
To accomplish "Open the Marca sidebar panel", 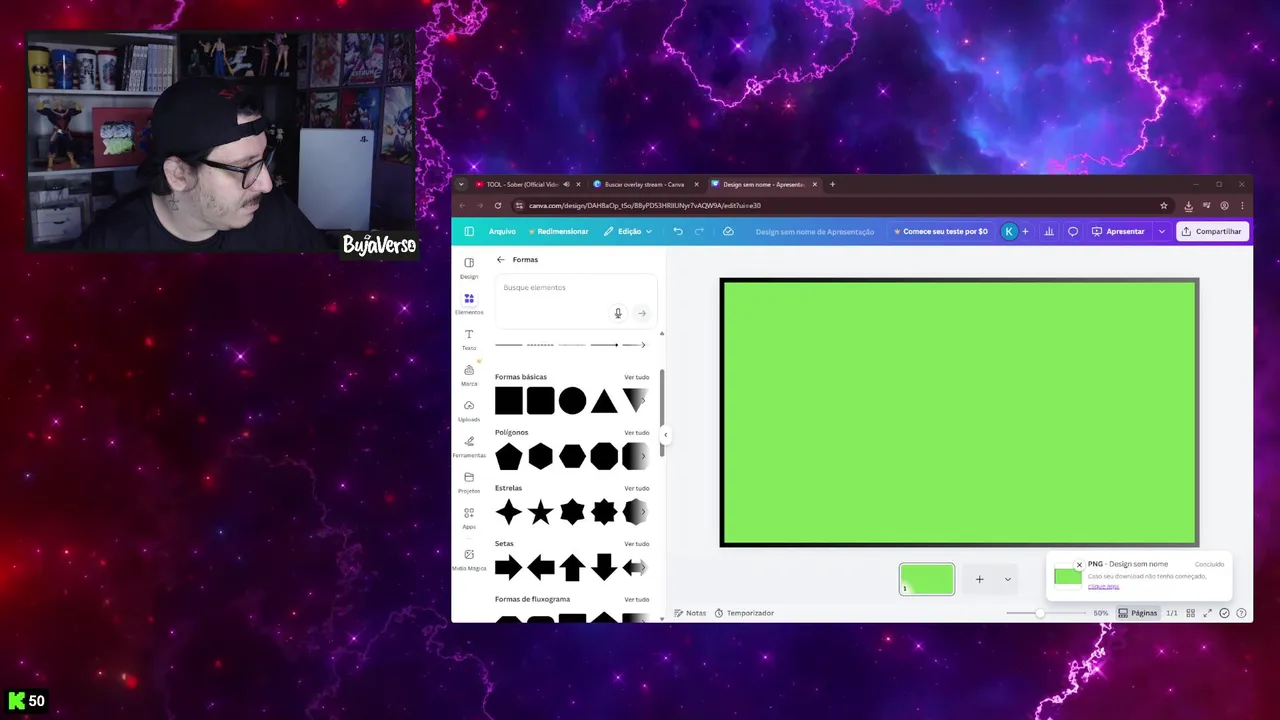I will click(469, 375).
